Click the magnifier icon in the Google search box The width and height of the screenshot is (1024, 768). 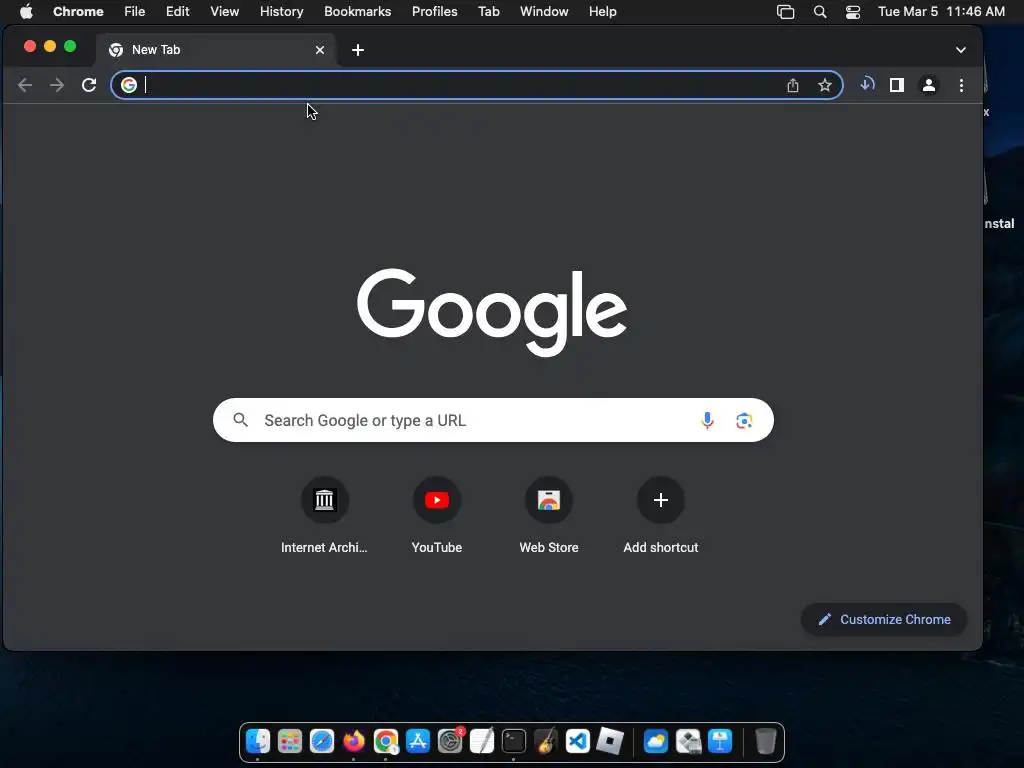click(x=240, y=420)
